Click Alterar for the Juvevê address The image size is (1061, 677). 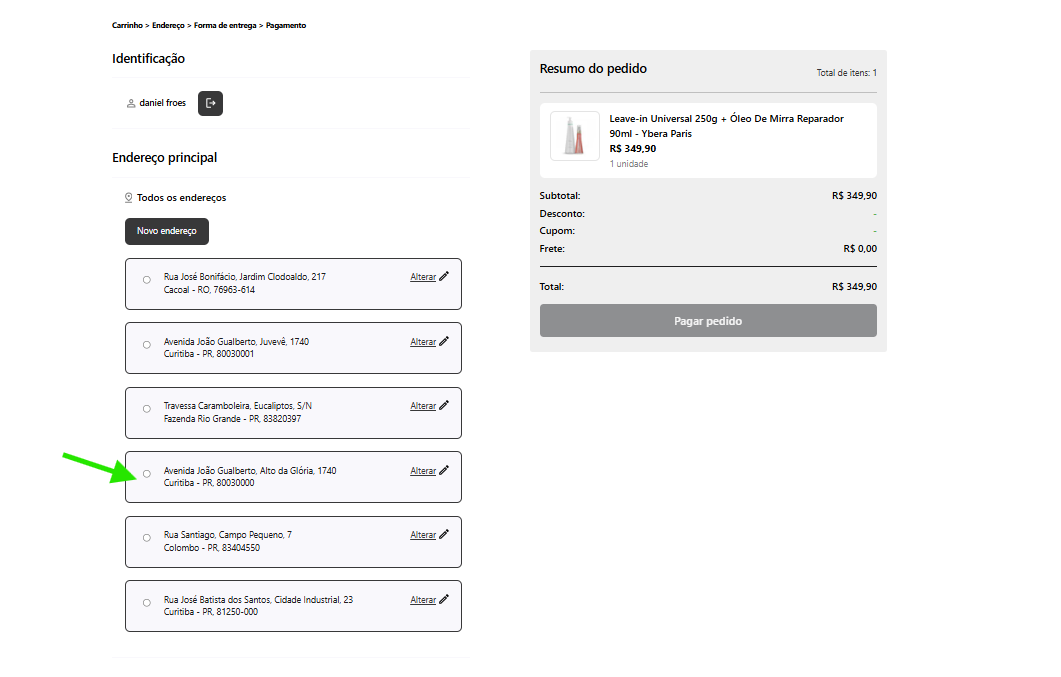pyautogui.click(x=423, y=342)
